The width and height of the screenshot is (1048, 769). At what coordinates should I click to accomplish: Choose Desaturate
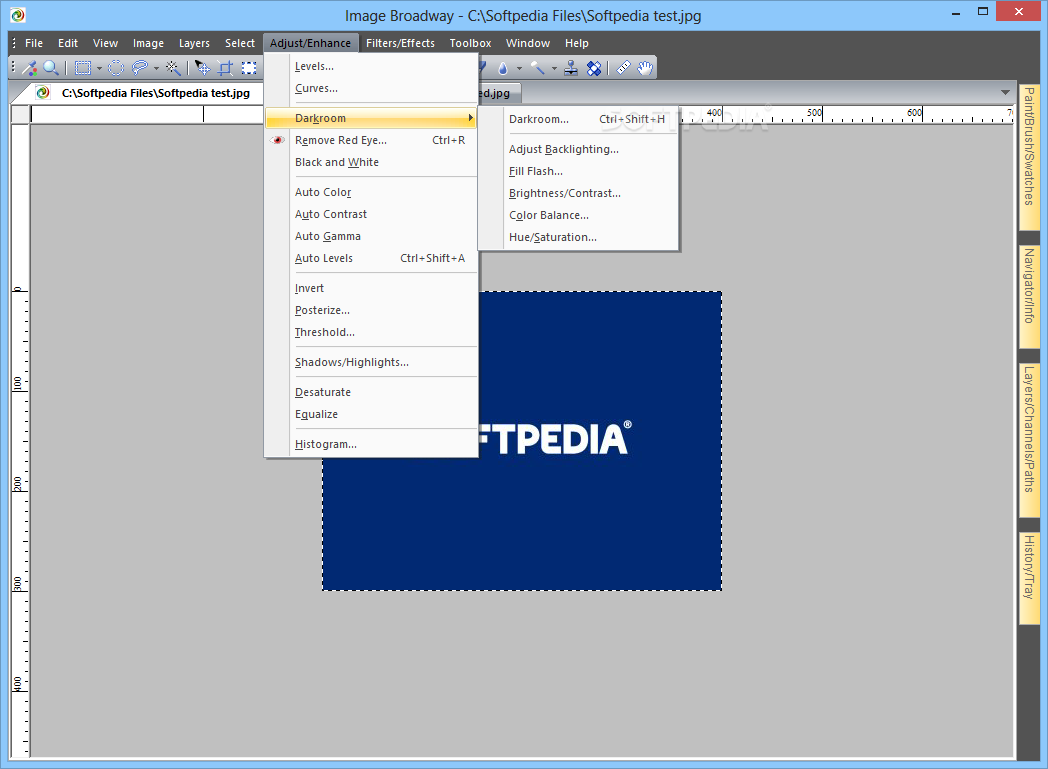click(x=371, y=392)
